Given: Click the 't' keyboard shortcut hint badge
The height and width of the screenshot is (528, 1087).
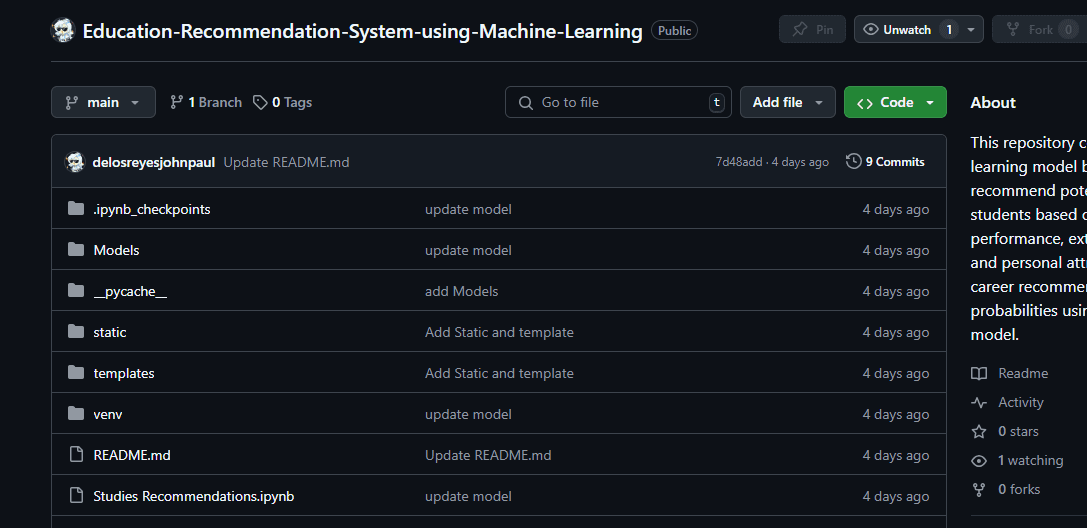Looking at the screenshot, I should click(x=717, y=103).
